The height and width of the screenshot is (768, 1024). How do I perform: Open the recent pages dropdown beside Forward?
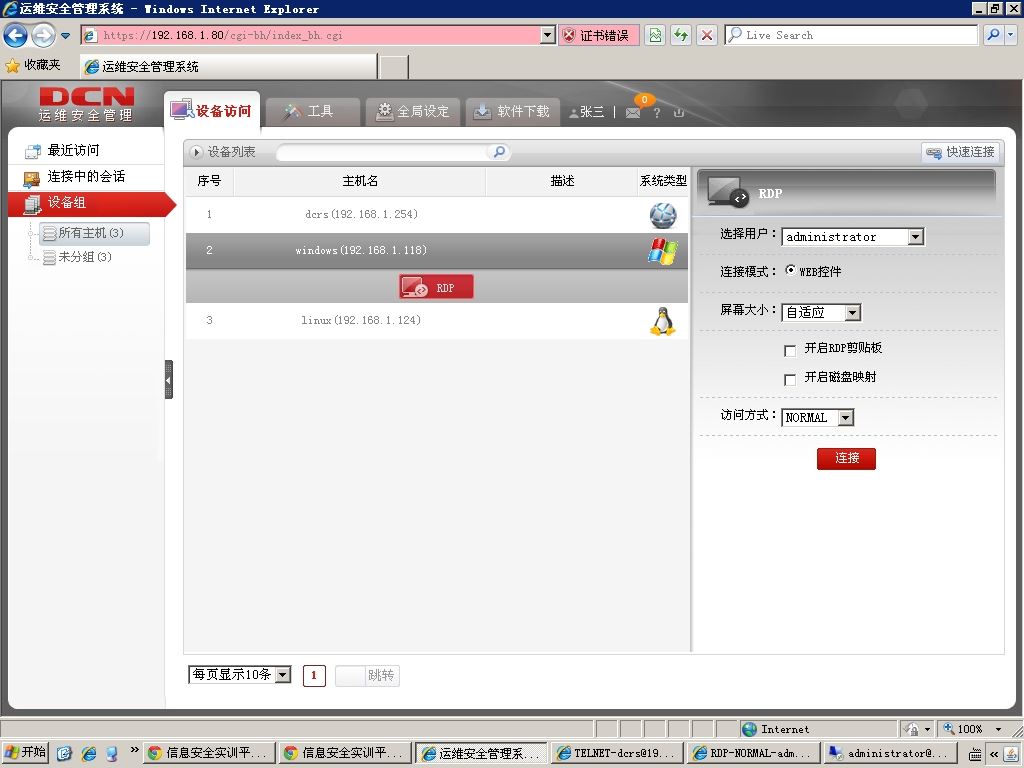[65, 35]
